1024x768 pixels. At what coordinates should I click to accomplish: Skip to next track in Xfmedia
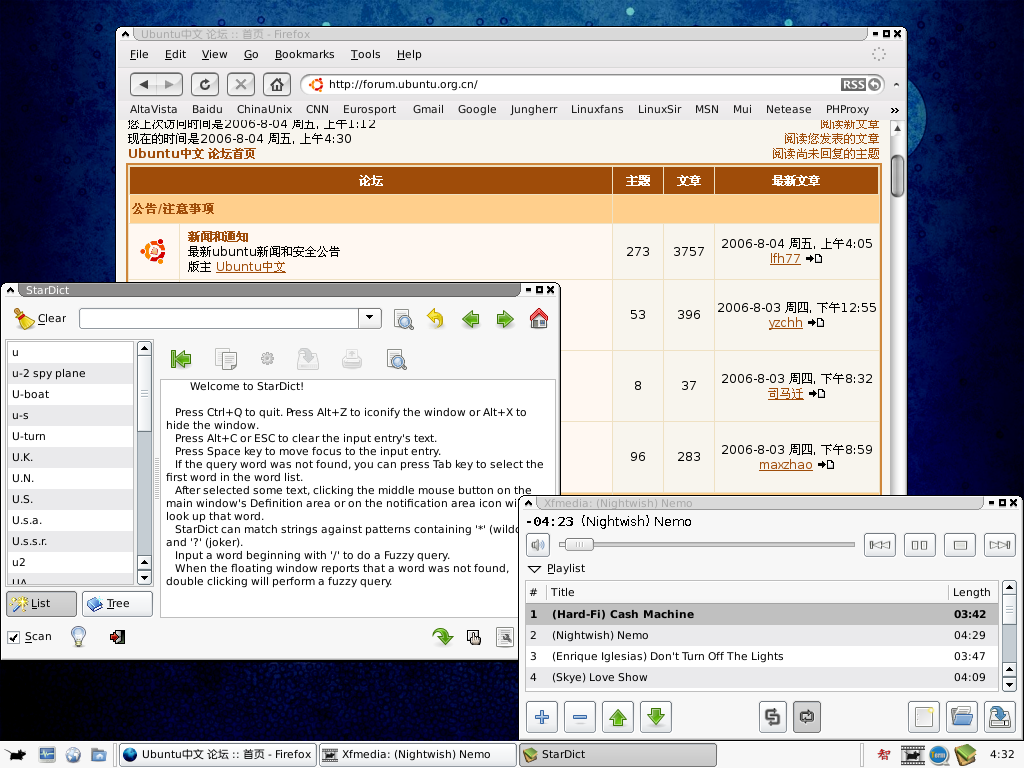tap(1000, 545)
